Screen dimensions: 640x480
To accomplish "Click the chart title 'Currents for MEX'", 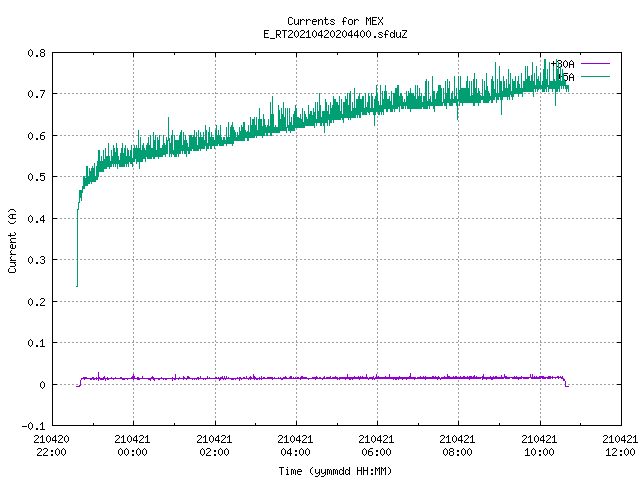I will click(335, 21).
